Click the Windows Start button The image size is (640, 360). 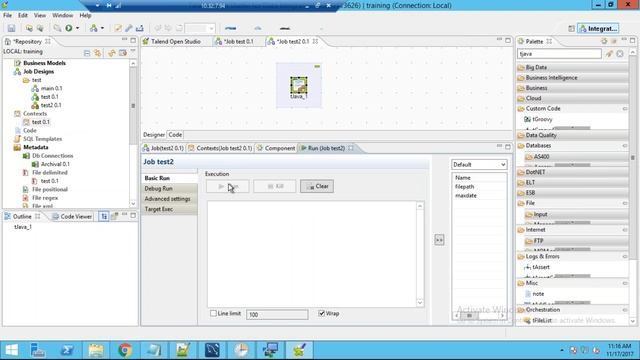point(11,350)
